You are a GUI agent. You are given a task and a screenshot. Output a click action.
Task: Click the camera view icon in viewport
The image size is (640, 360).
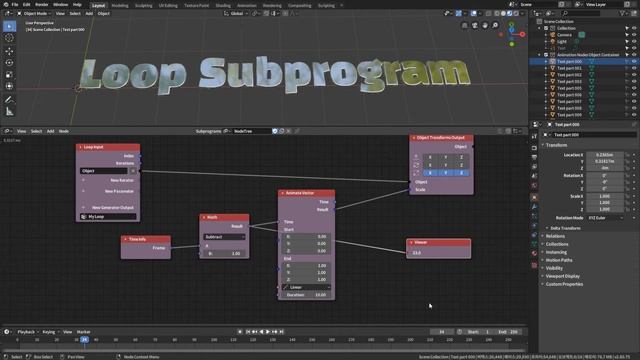pos(475,25)
